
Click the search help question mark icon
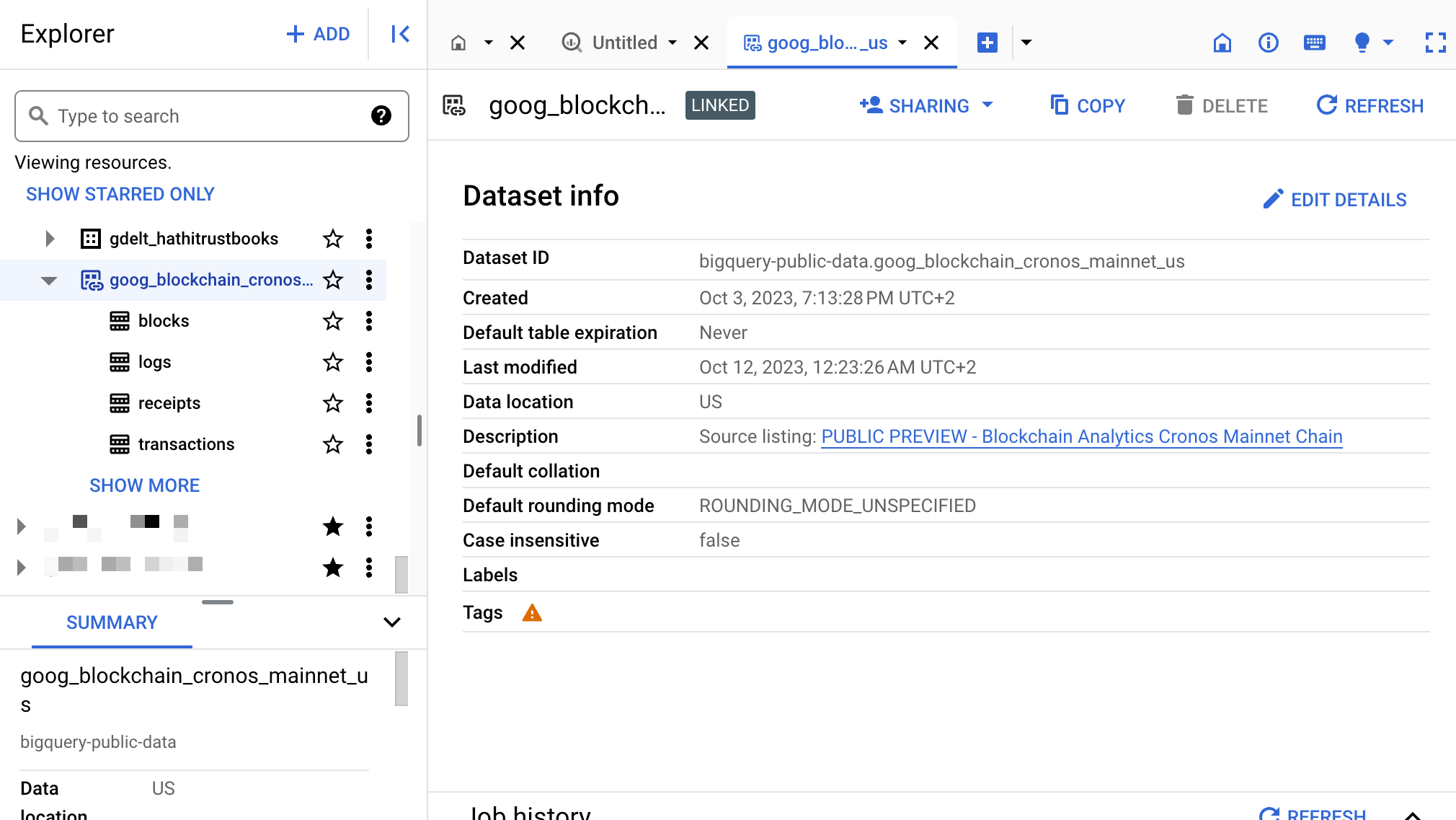[381, 115]
